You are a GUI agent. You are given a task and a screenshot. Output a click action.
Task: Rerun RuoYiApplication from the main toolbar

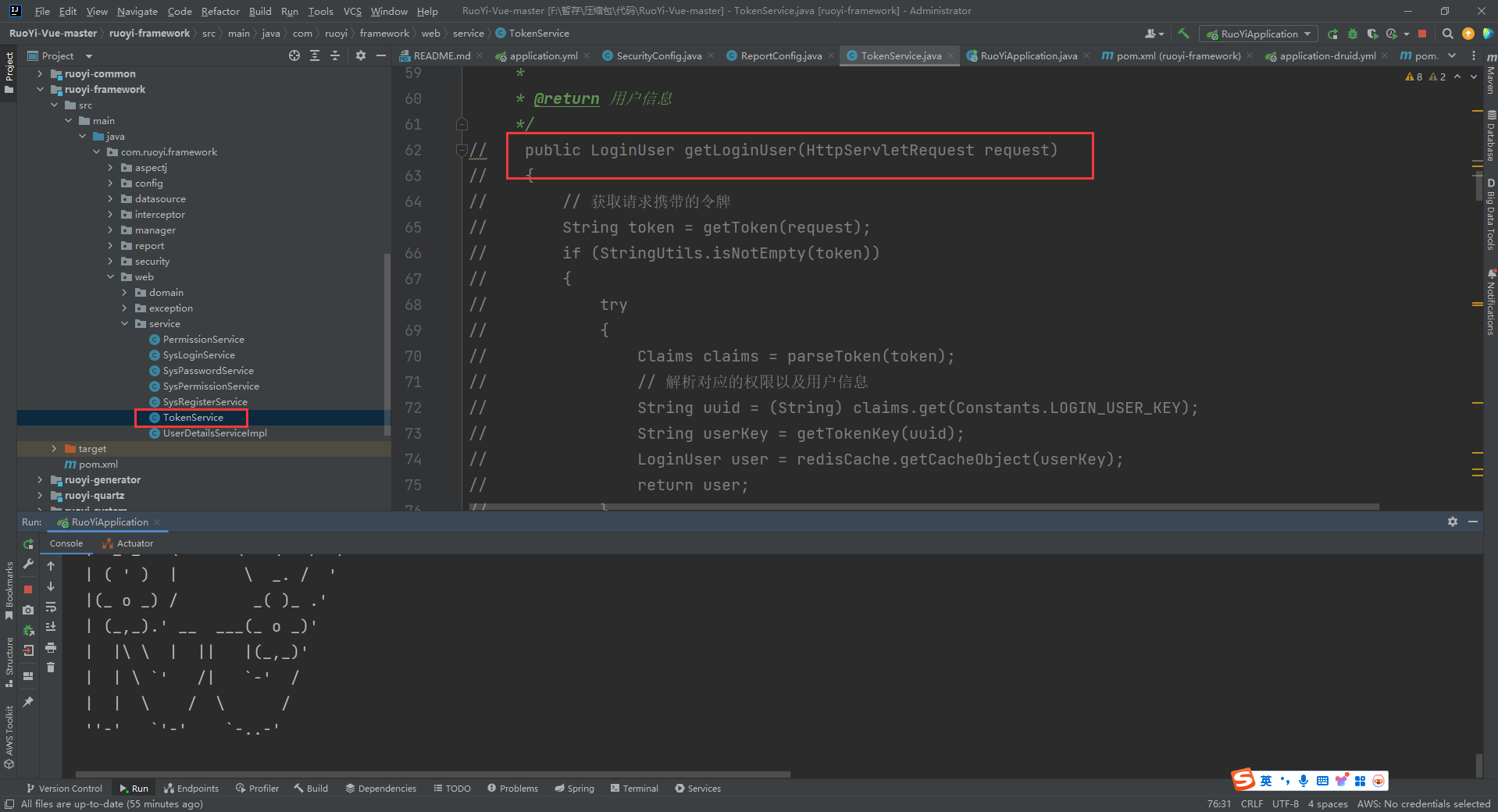(1332, 34)
